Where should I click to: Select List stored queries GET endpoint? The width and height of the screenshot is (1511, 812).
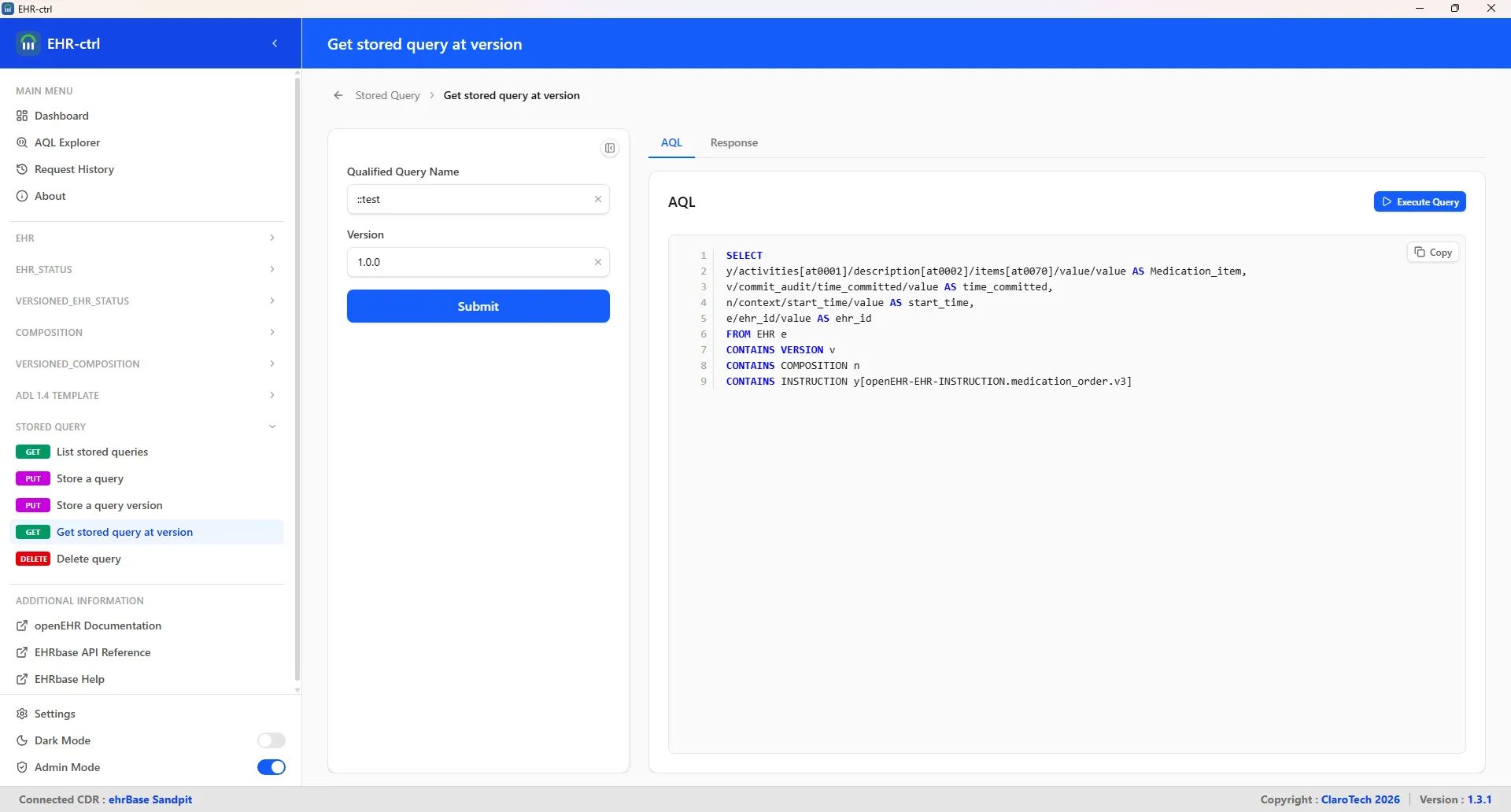point(146,452)
